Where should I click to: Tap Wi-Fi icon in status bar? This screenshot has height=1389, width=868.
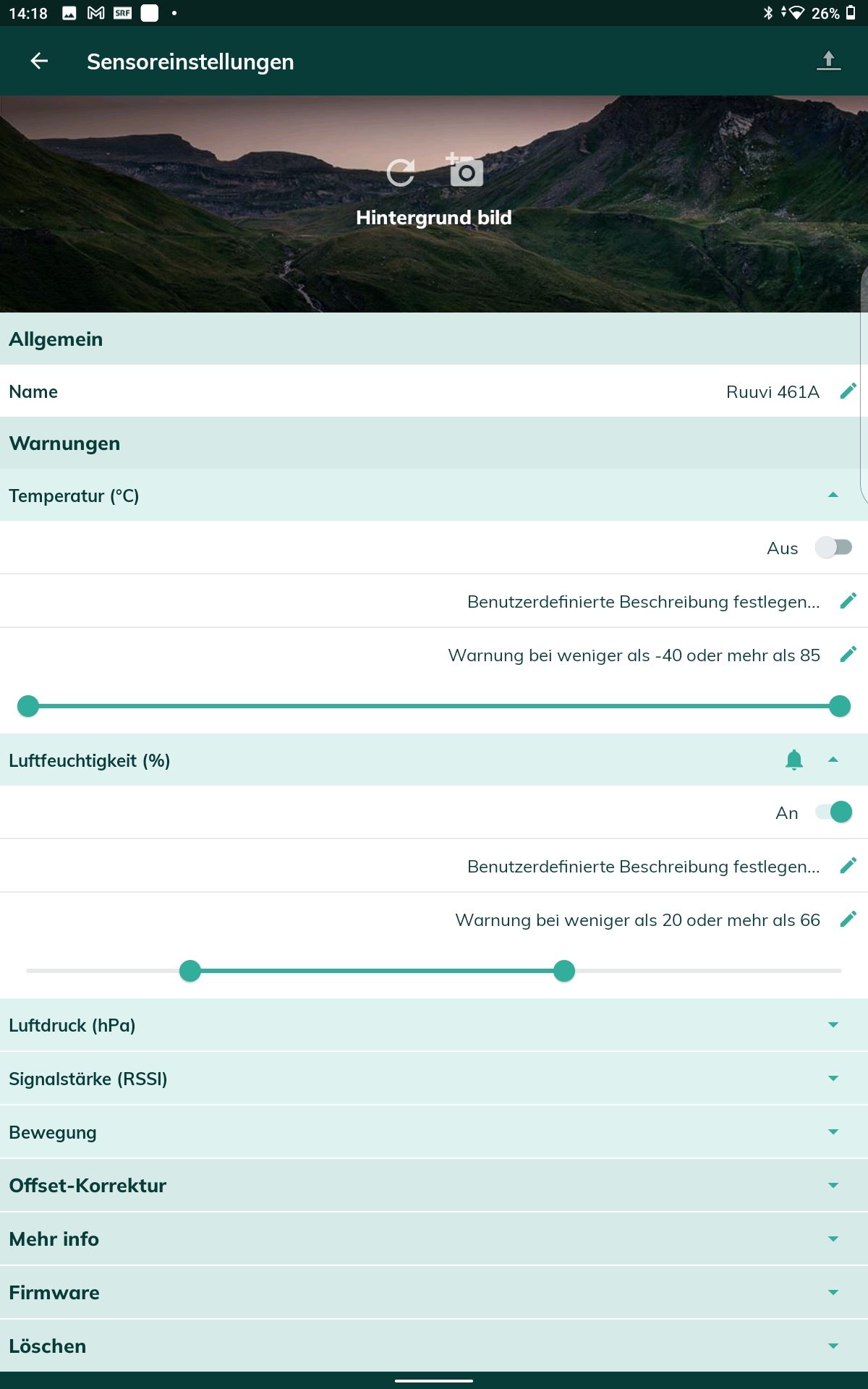point(795,13)
